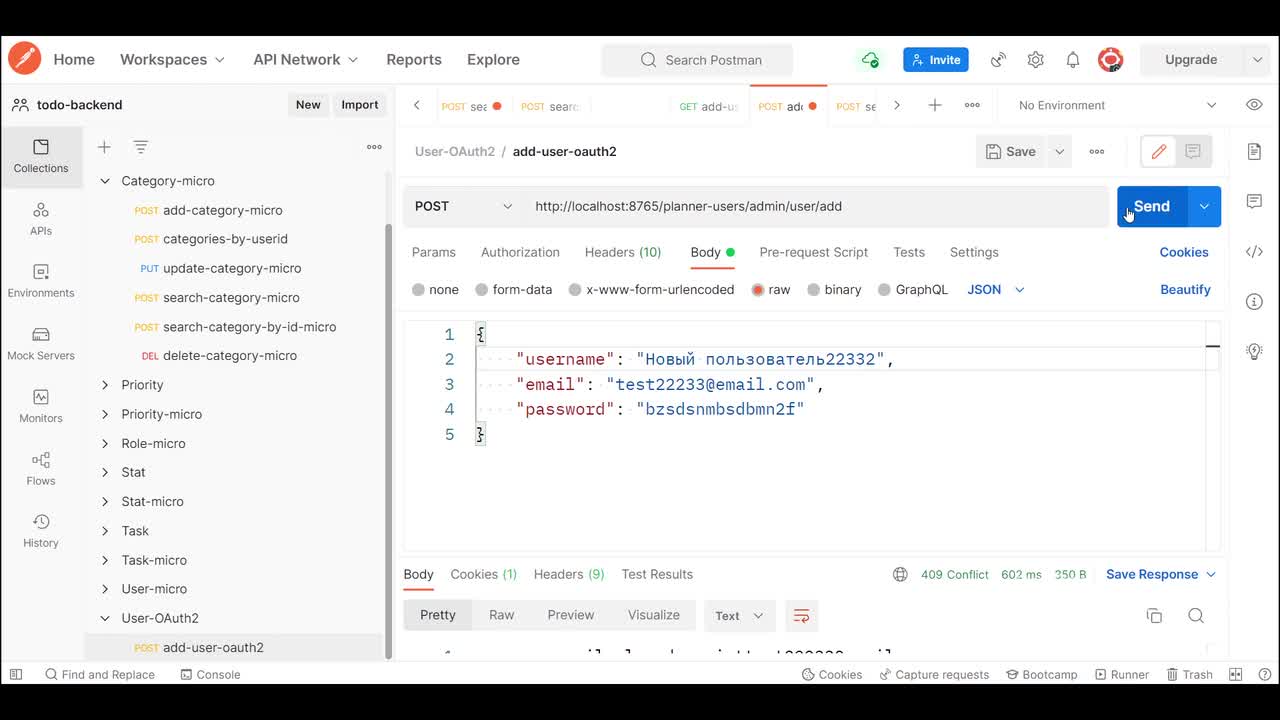Open the No Environment selector
This screenshot has height=720, width=1280.
(1117, 105)
